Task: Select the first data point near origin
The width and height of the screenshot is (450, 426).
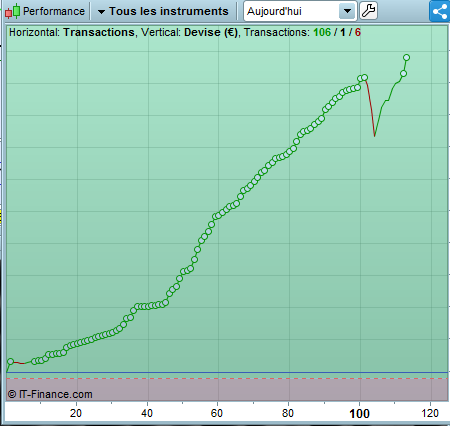Action: [x=10, y=361]
